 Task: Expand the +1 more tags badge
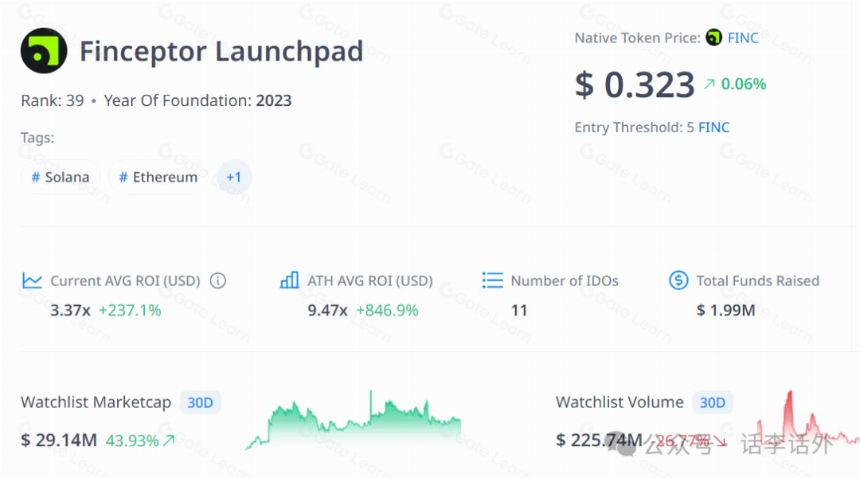(x=234, y=177)
